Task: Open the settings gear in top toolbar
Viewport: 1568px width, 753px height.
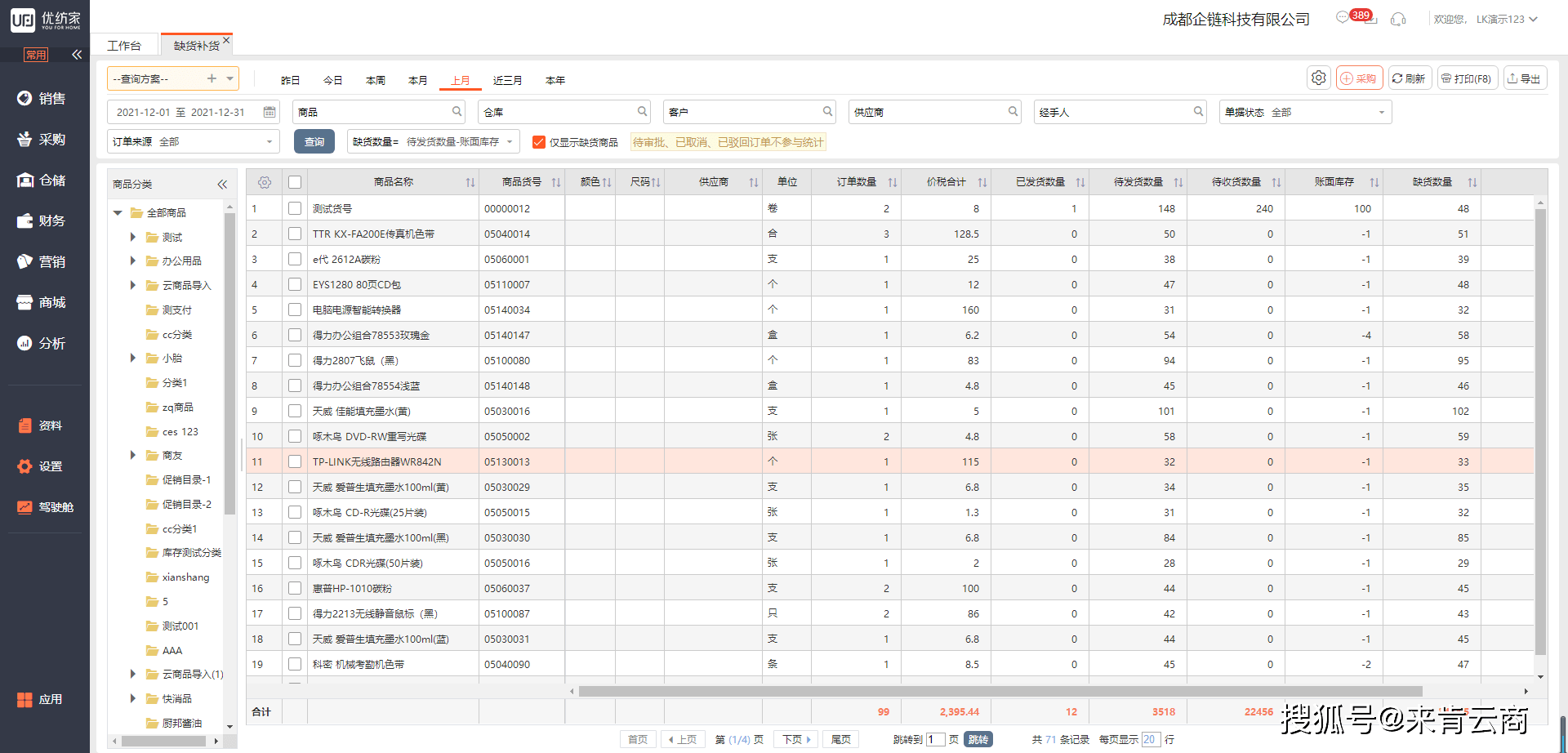Action: pyautogui.click(x=1318, y=78)
